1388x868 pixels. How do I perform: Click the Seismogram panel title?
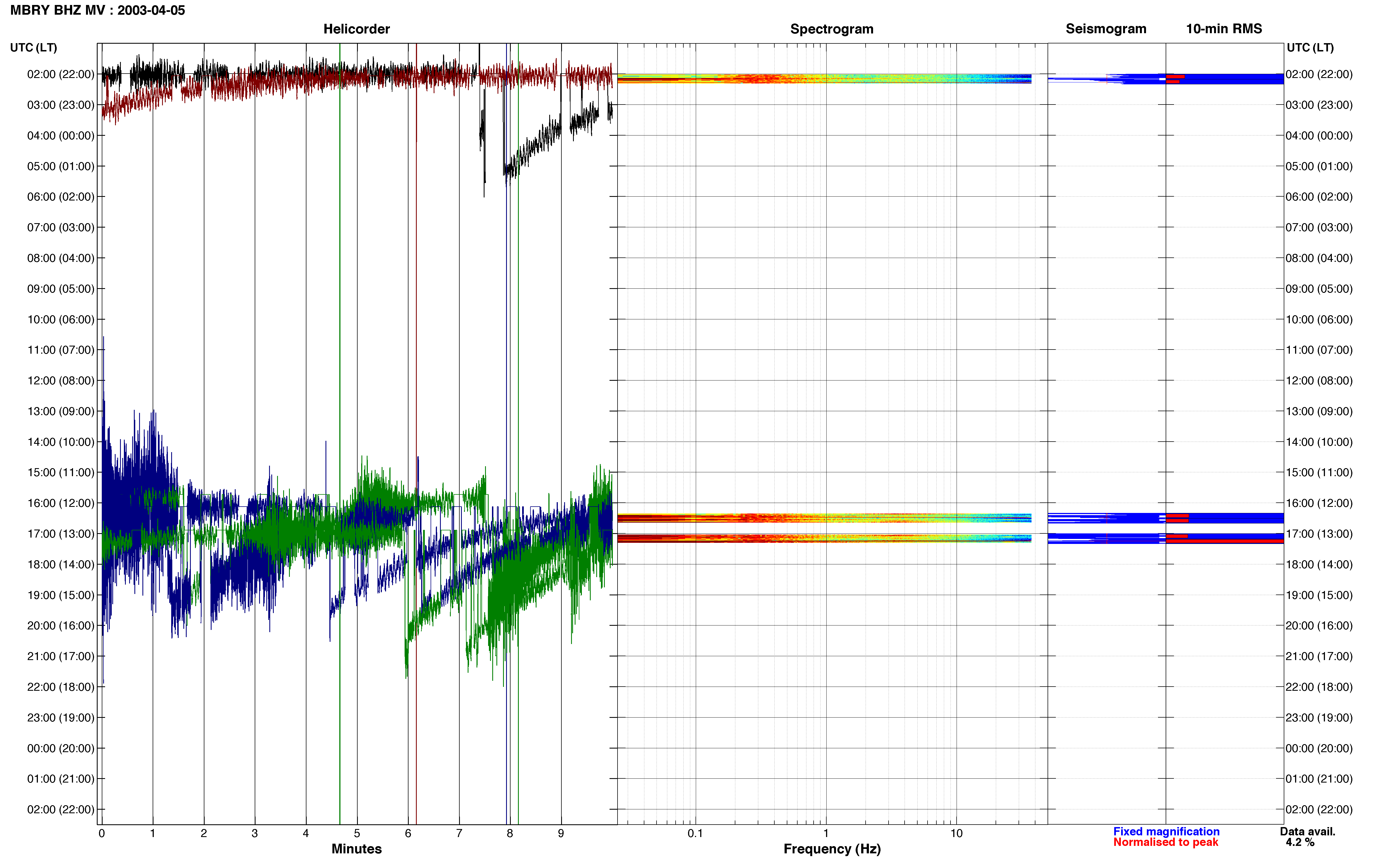tap(1106, 29)
